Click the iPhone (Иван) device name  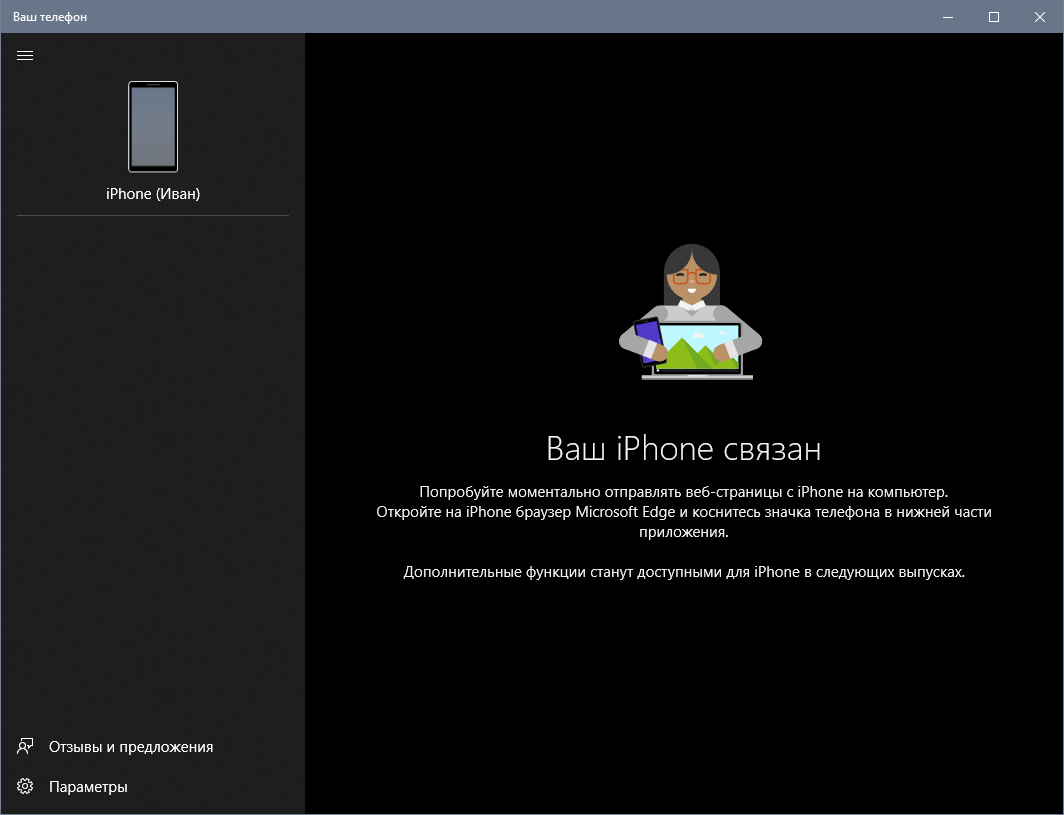[x=153, y=193]
